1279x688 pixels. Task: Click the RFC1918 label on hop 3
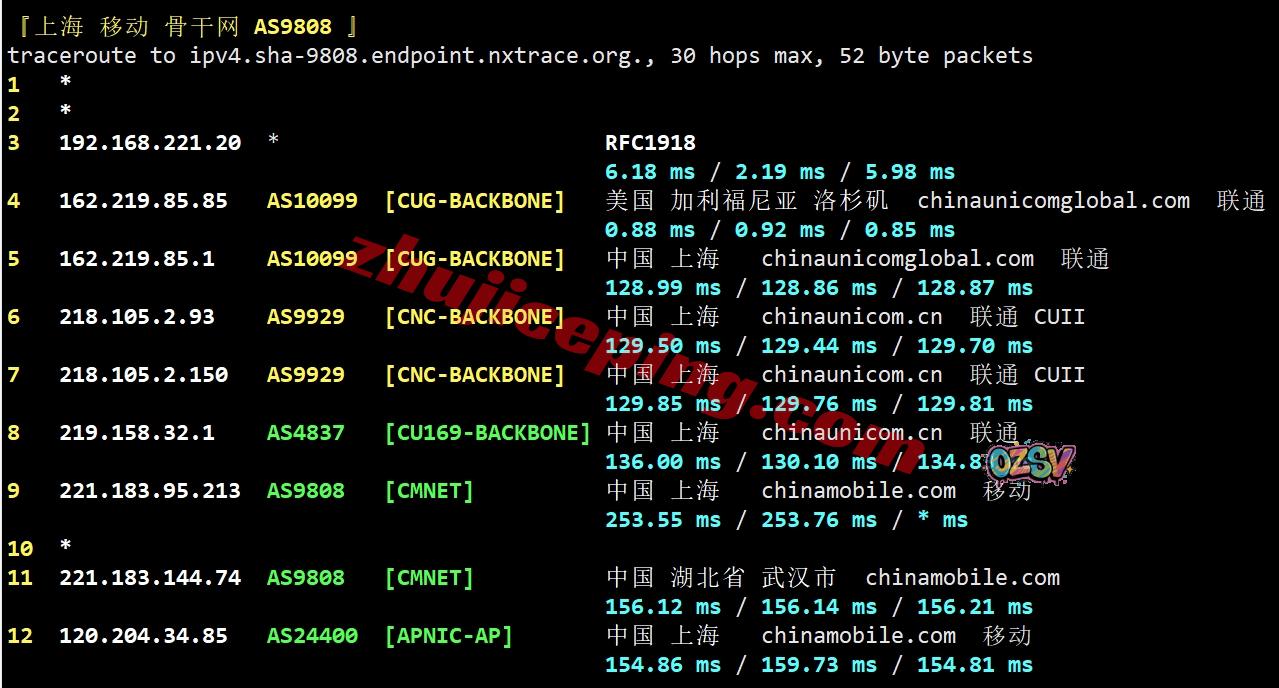pyautogui.click(x=650, y=143)
